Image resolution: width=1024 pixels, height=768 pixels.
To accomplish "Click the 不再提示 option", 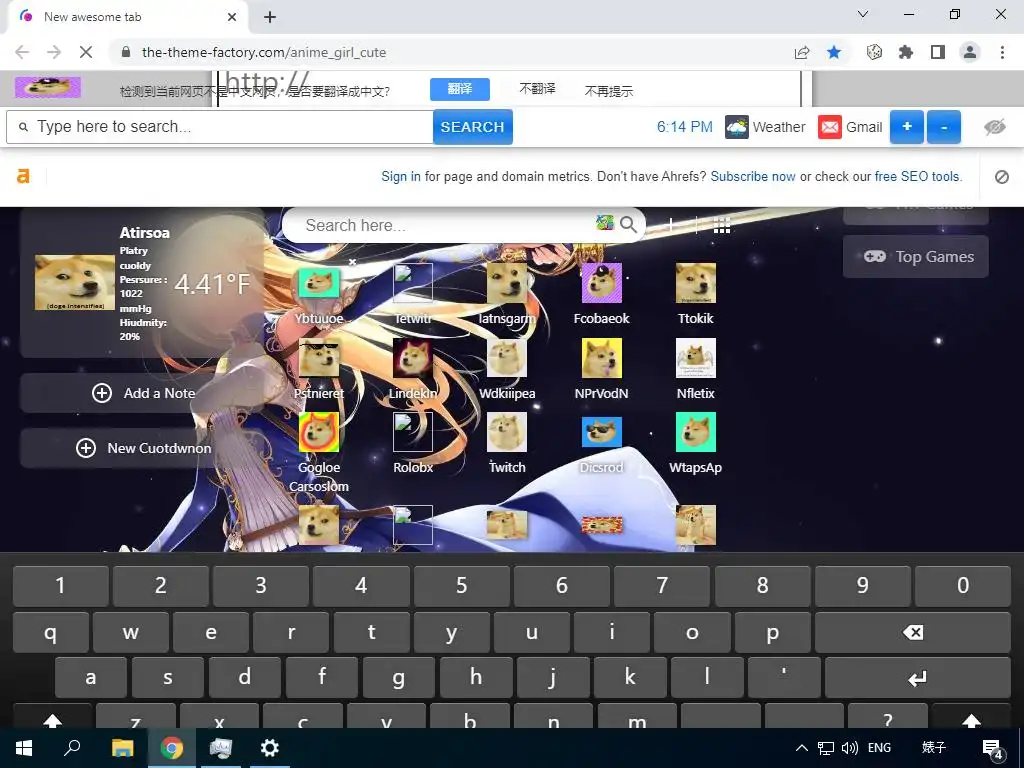I will [x=609, y=91].
